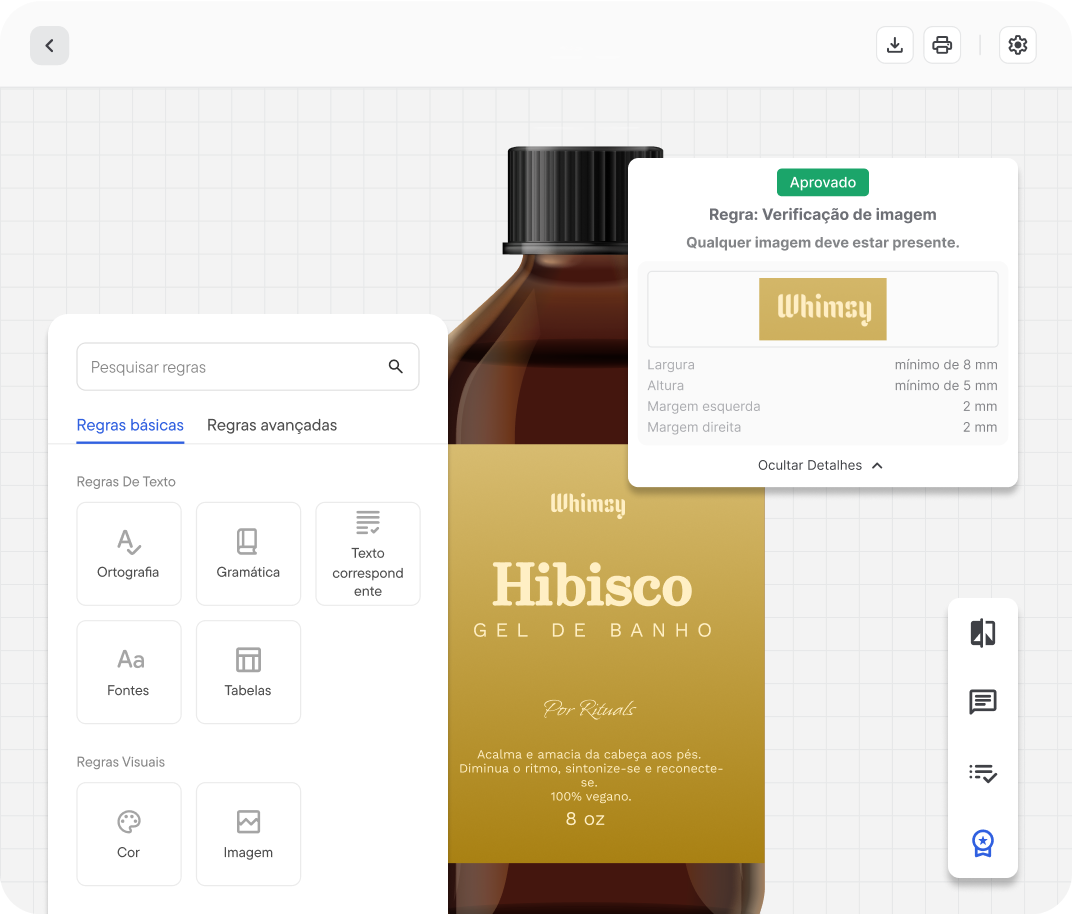Click the back arrow button

(49, 46)
